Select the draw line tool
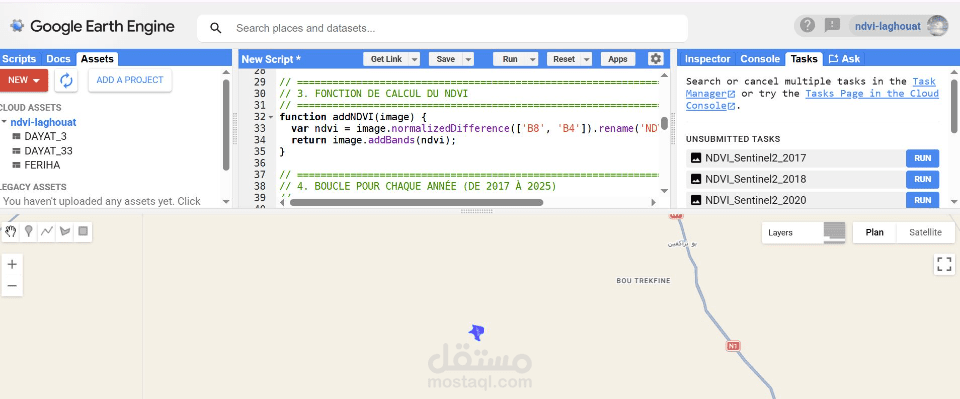 pos(47,231)
